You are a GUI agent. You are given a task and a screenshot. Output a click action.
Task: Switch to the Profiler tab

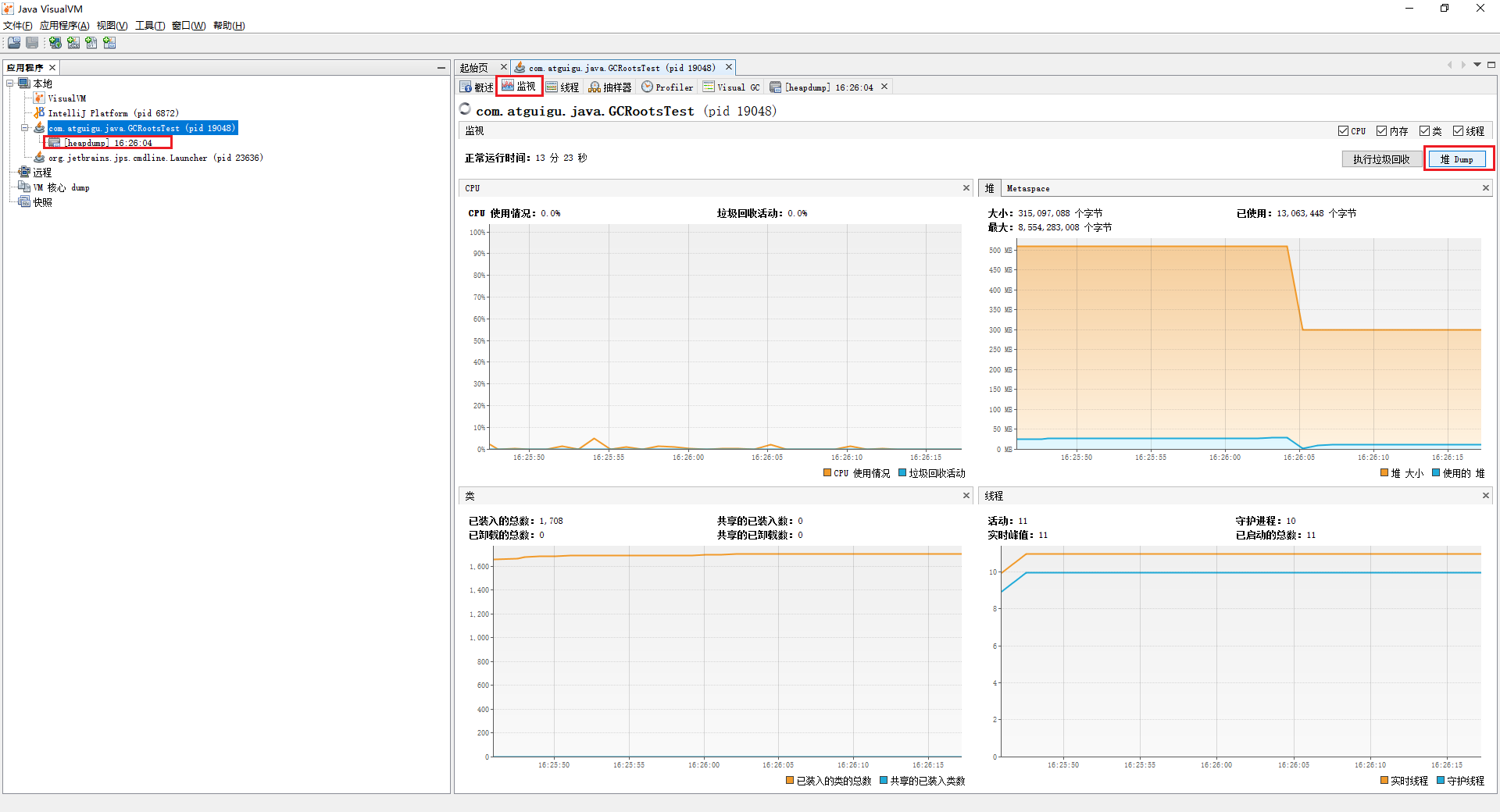point(667,87)
